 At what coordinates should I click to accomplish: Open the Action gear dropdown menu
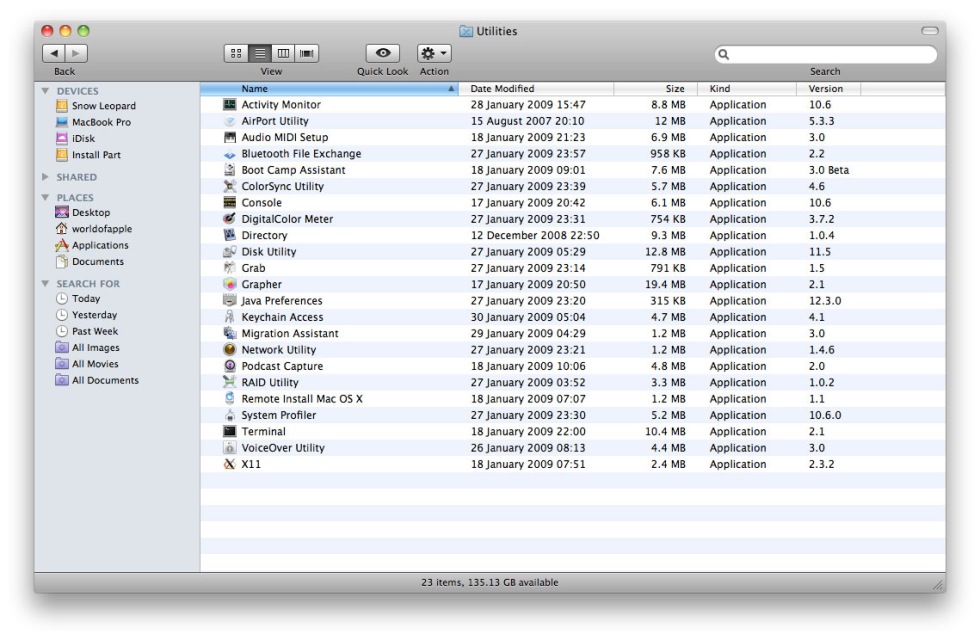point(434,54)
